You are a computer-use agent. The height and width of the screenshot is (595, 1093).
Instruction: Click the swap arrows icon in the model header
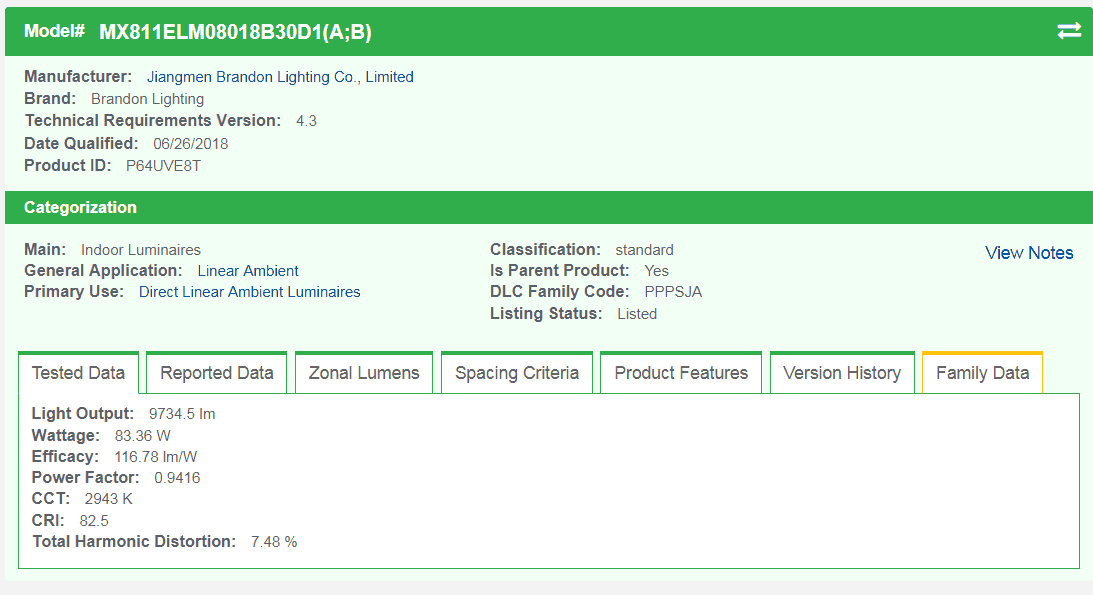click(1069, 31)
